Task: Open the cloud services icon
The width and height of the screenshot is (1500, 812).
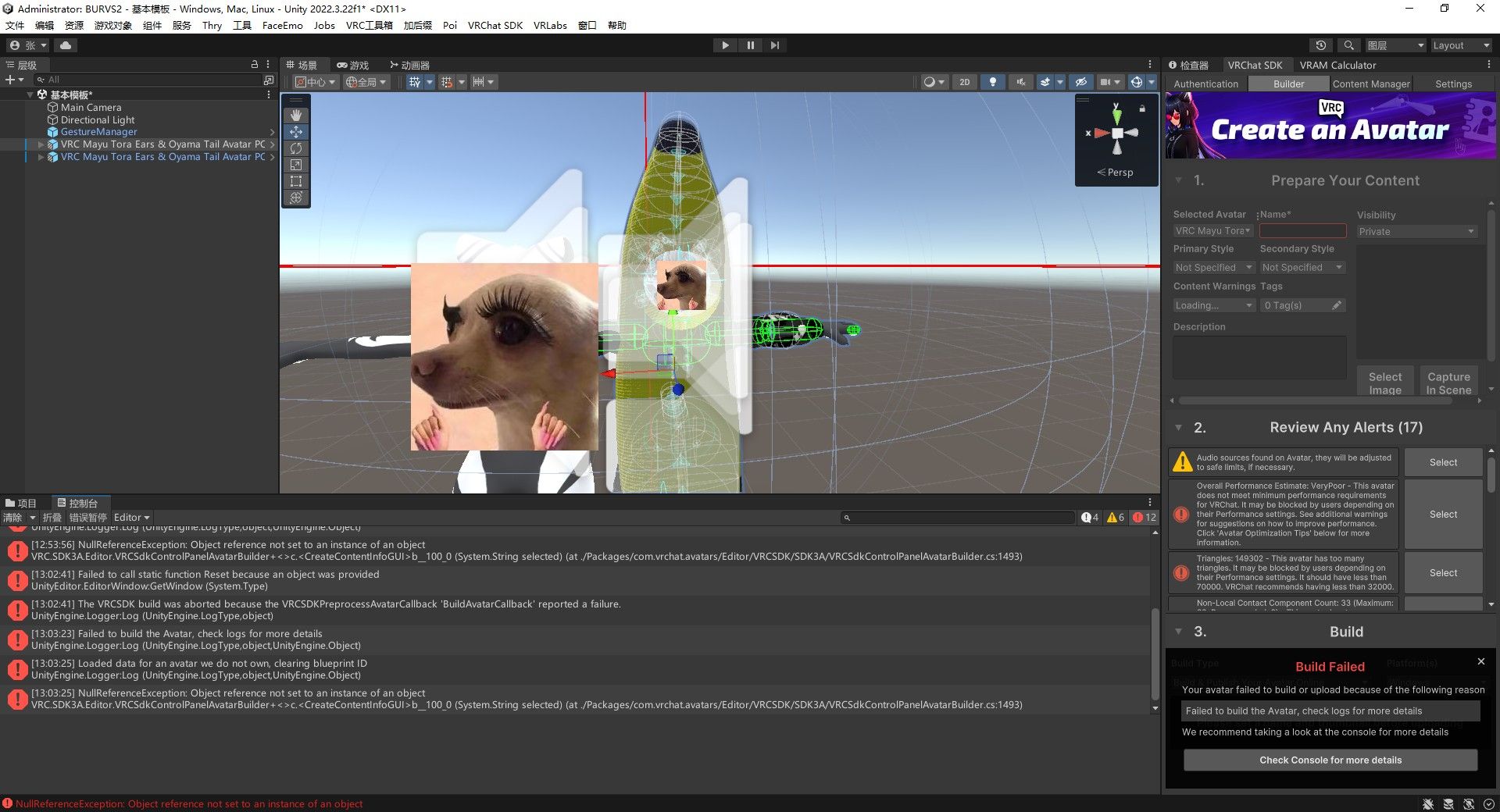Action: 66,45
